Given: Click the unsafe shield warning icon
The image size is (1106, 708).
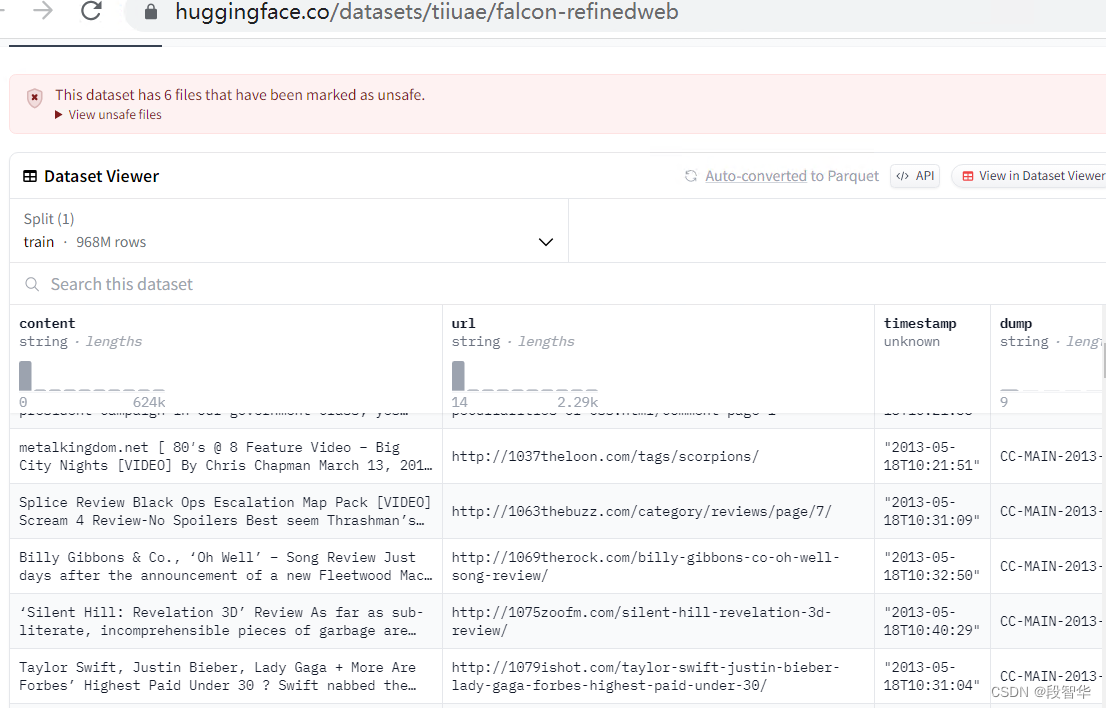Looking at the screenshot, I should pos(35,98).
